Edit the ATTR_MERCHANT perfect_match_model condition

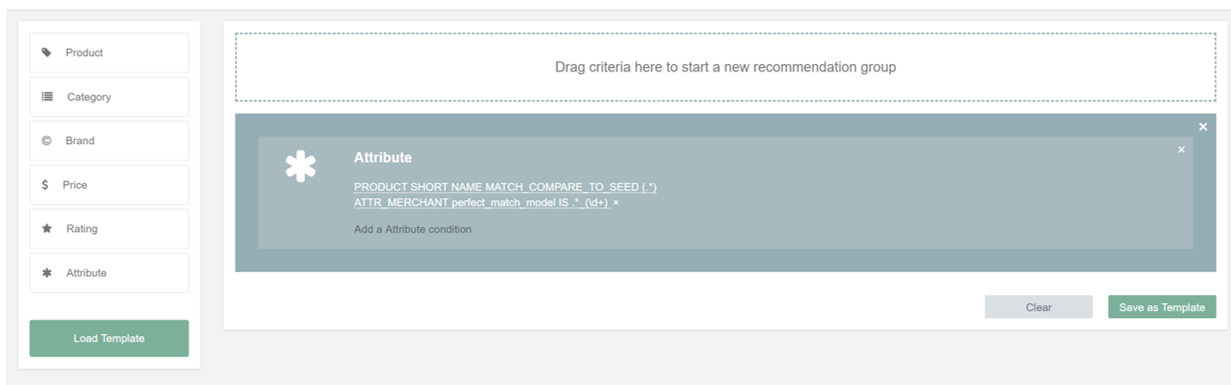[481, 203]
